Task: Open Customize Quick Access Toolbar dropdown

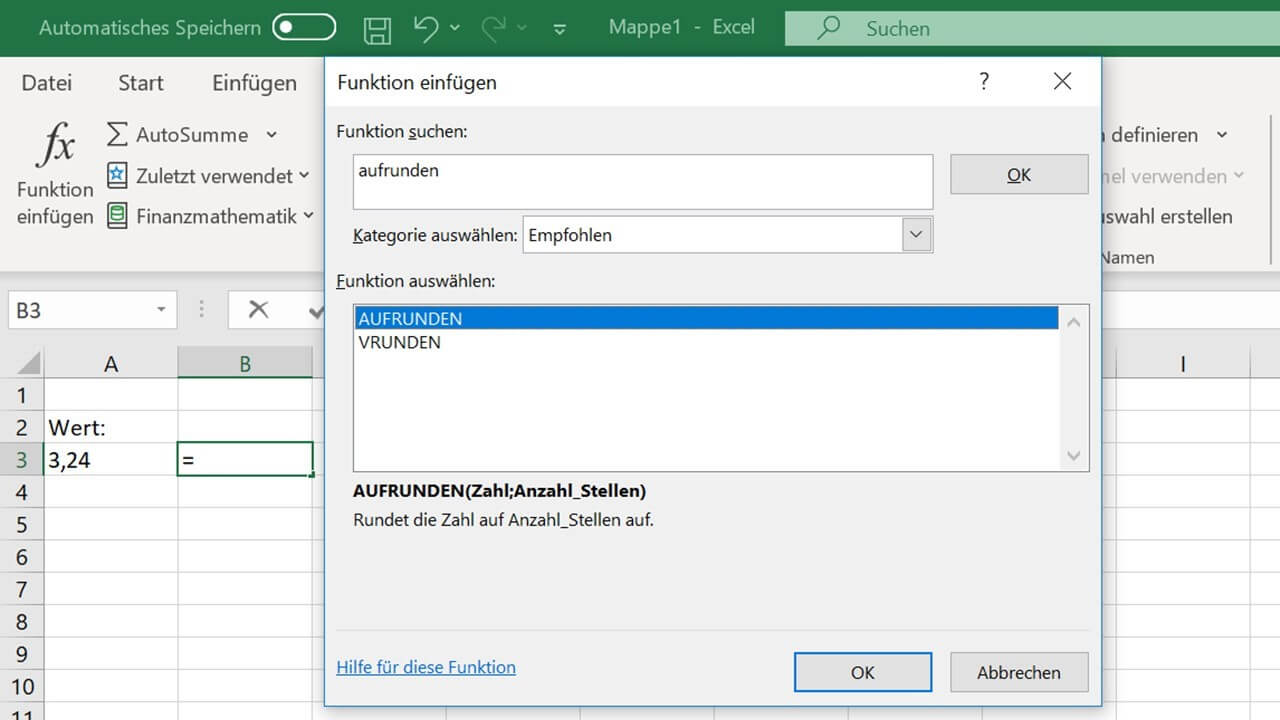Action: tap(558, 30)
